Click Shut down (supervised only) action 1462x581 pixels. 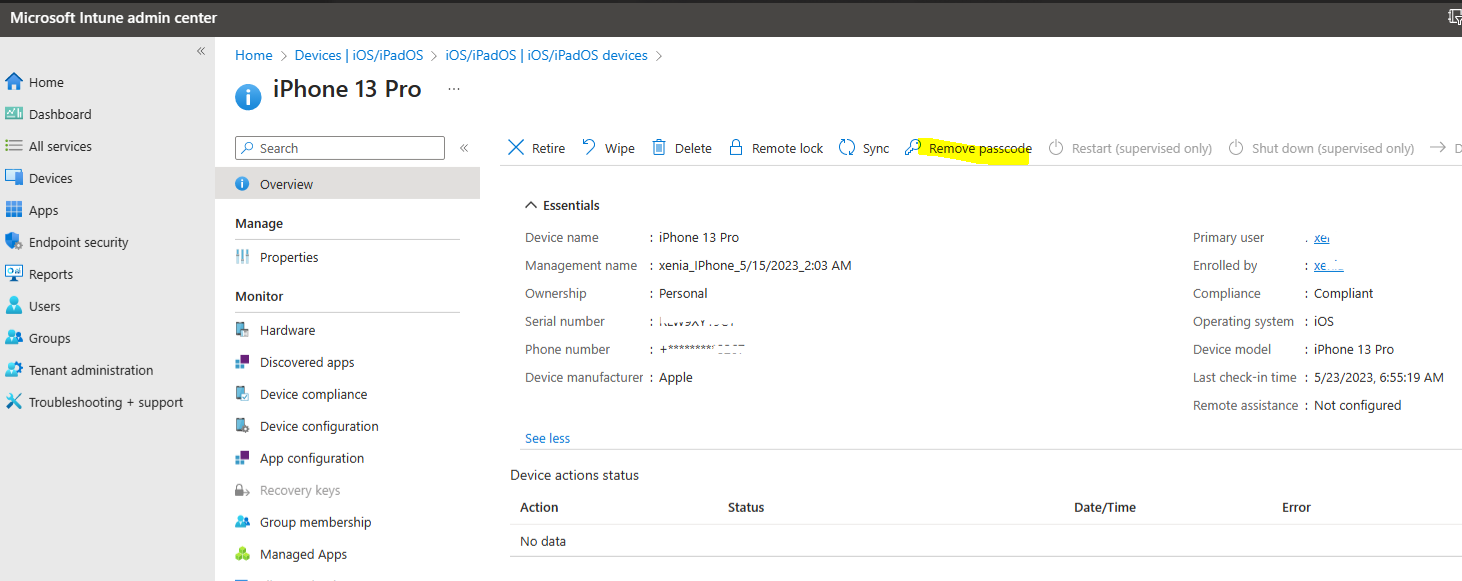click(x=1321, y=148)
